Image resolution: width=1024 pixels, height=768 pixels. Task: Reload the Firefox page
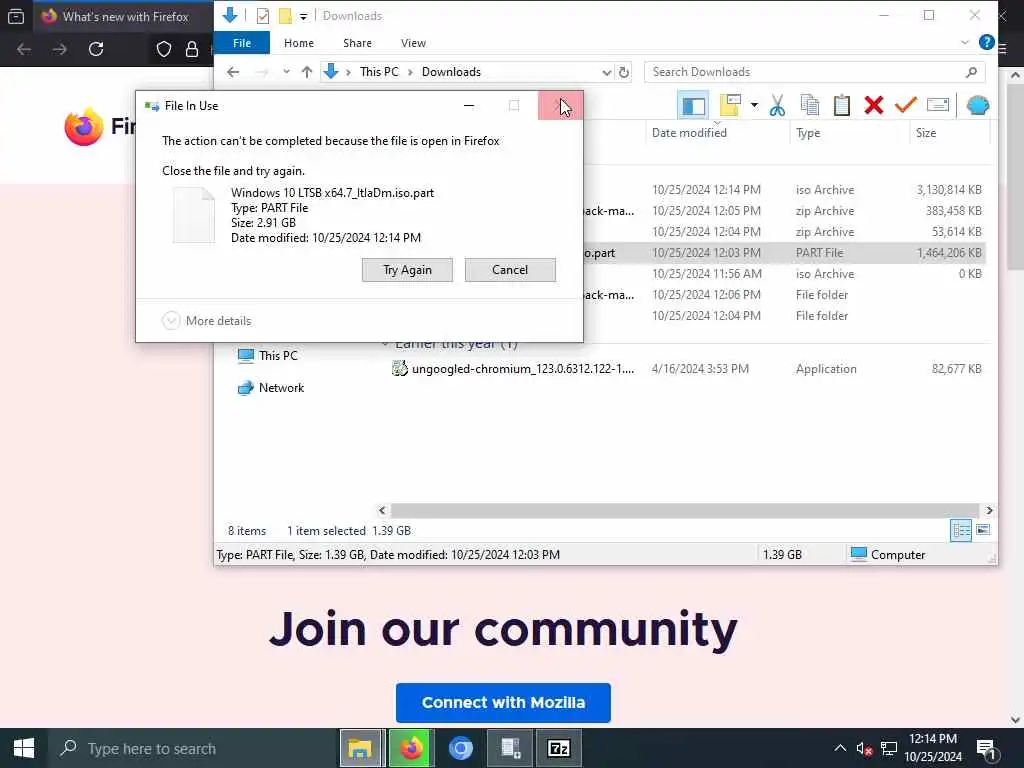click(x=96, y=49)
